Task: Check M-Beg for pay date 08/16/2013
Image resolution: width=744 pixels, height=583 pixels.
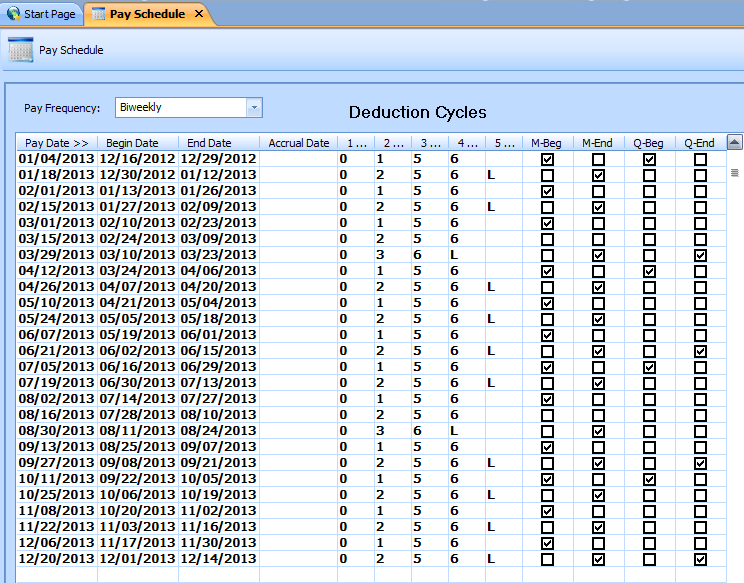Action: click(548, 415)
